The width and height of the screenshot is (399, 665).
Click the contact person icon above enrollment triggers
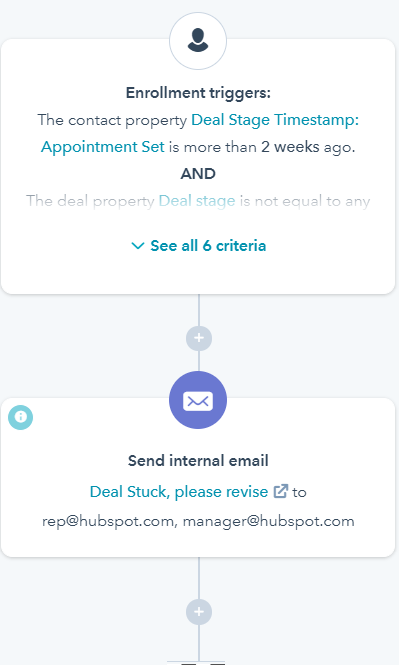pos(198,41)
